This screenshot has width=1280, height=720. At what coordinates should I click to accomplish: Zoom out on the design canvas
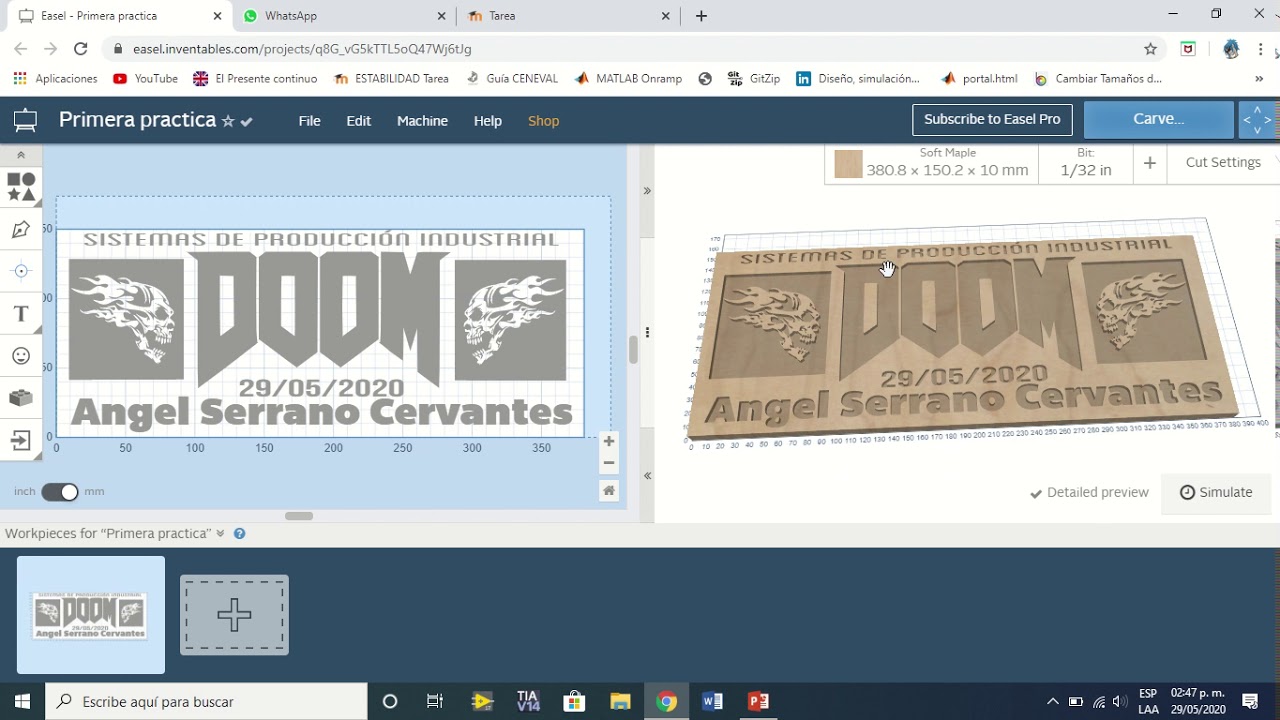(608, 463)
